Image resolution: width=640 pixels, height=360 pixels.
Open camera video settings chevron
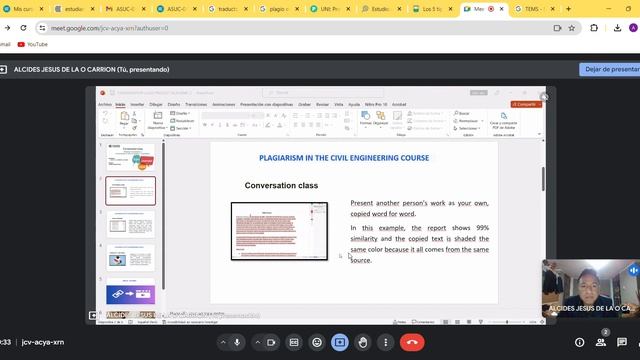(x=258, y=342)
